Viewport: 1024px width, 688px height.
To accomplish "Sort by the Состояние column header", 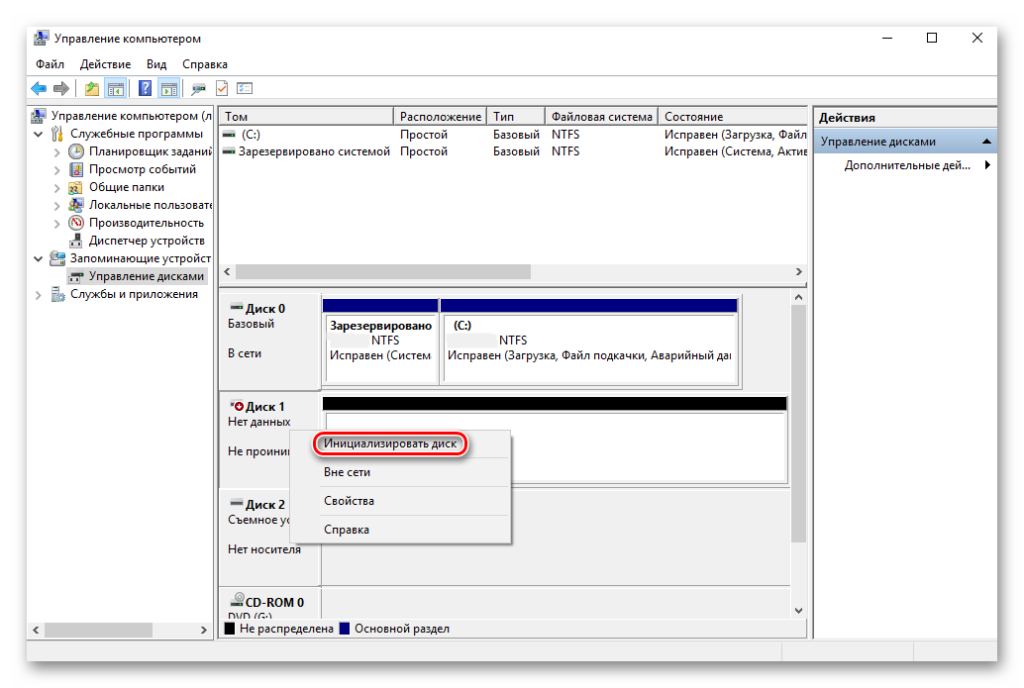I will coord(733,116).
